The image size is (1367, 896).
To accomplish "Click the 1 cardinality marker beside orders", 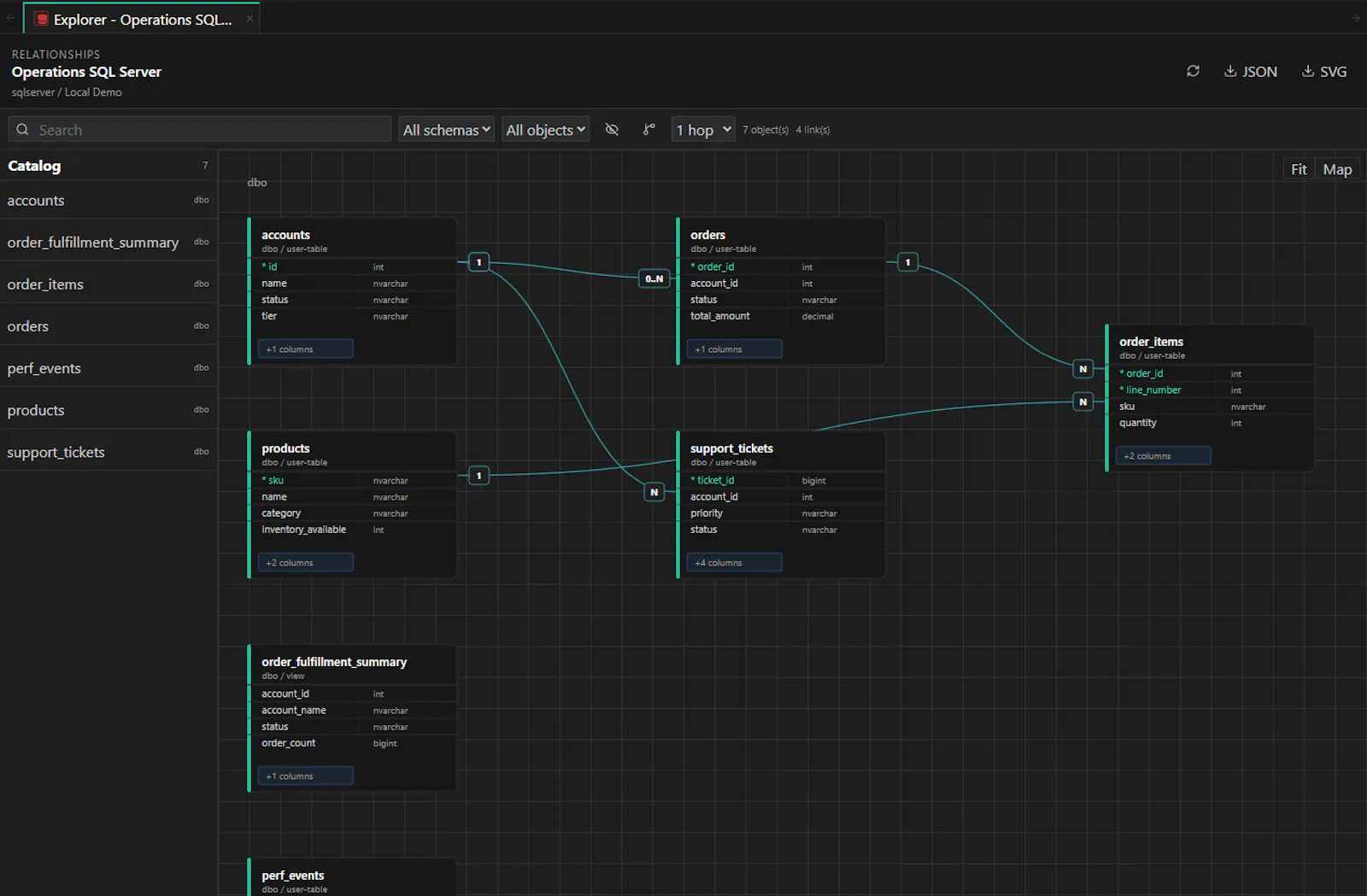I will click(908, 262).
